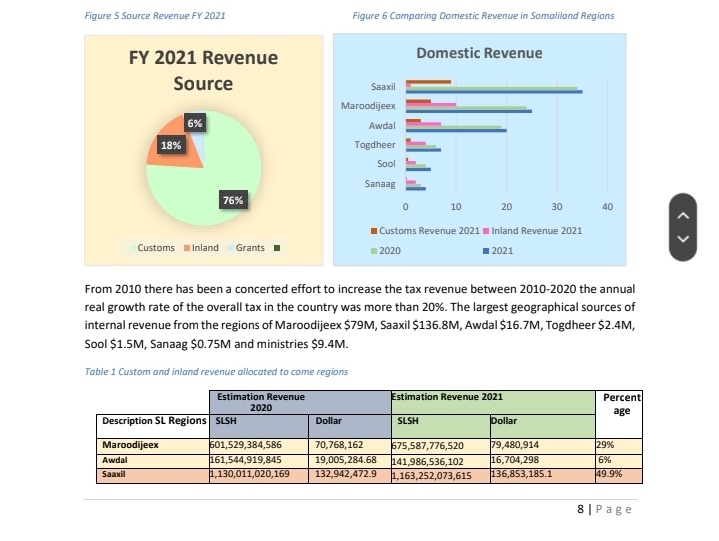Click the Customs Revenue 2021 legend marker
This screenshot has width=719, height=541.
374,231
